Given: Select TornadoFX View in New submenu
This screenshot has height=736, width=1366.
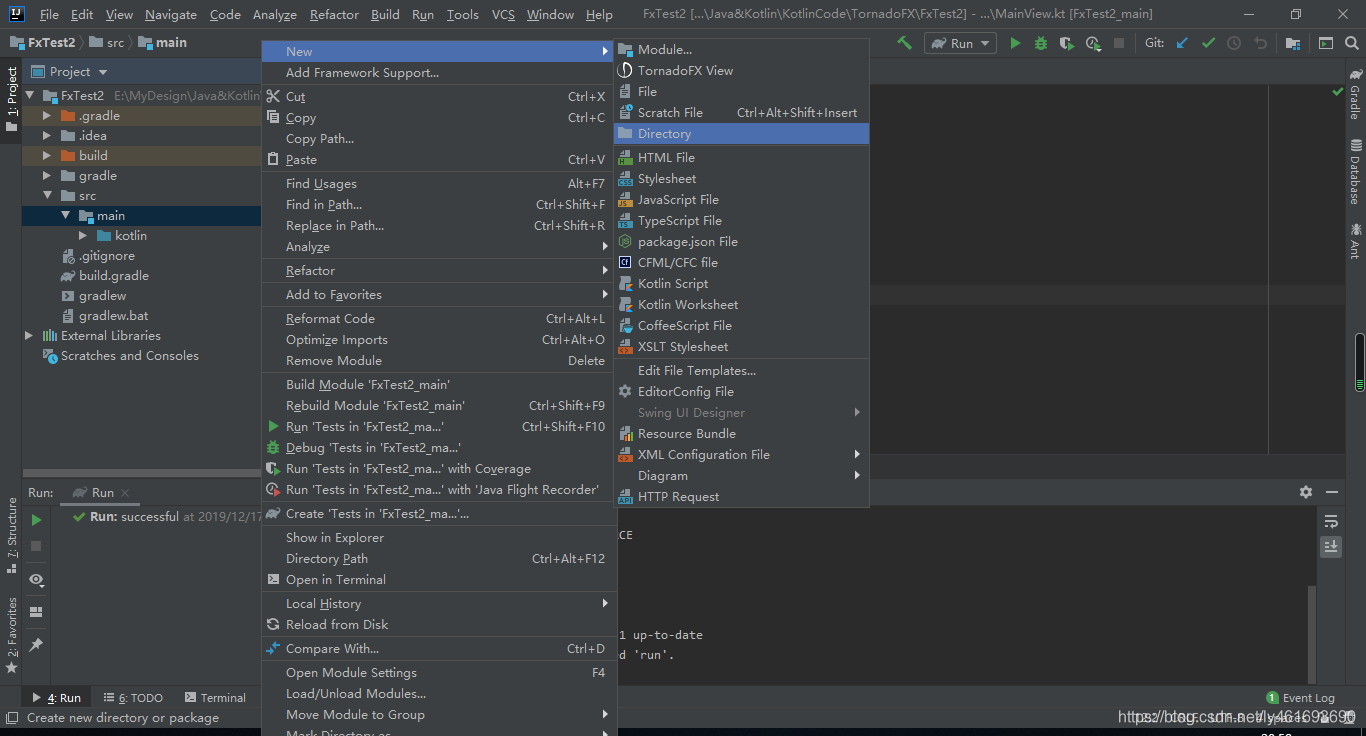Looking at the screenshot, I should pyautogui.click(x=741, y=71).
